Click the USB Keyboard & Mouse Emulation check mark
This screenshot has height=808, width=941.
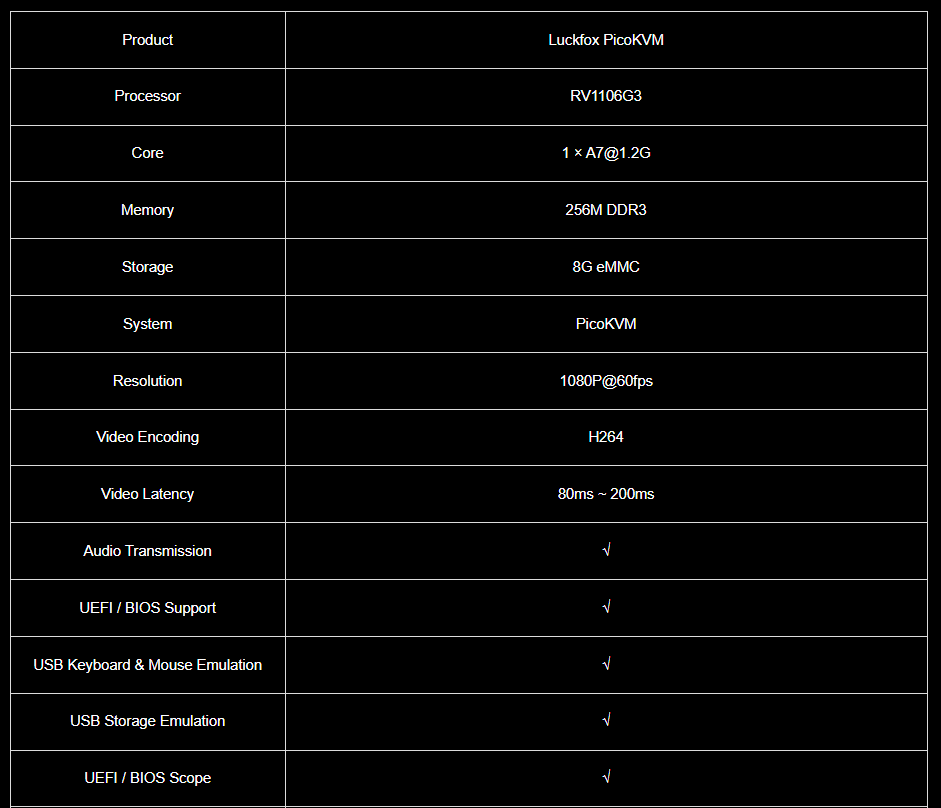pos(607,665)
